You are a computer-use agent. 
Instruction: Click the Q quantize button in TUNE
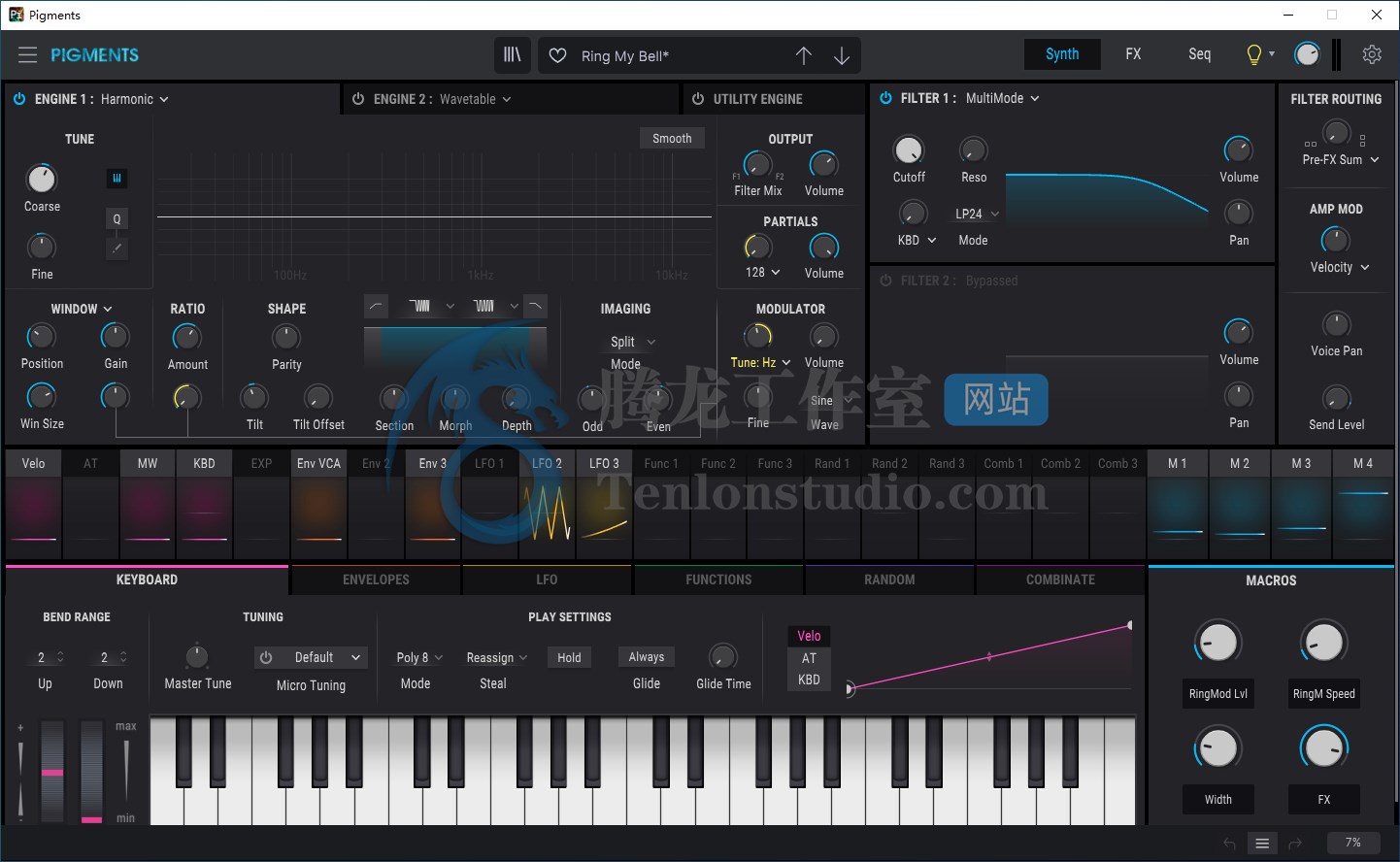point(117,218)
